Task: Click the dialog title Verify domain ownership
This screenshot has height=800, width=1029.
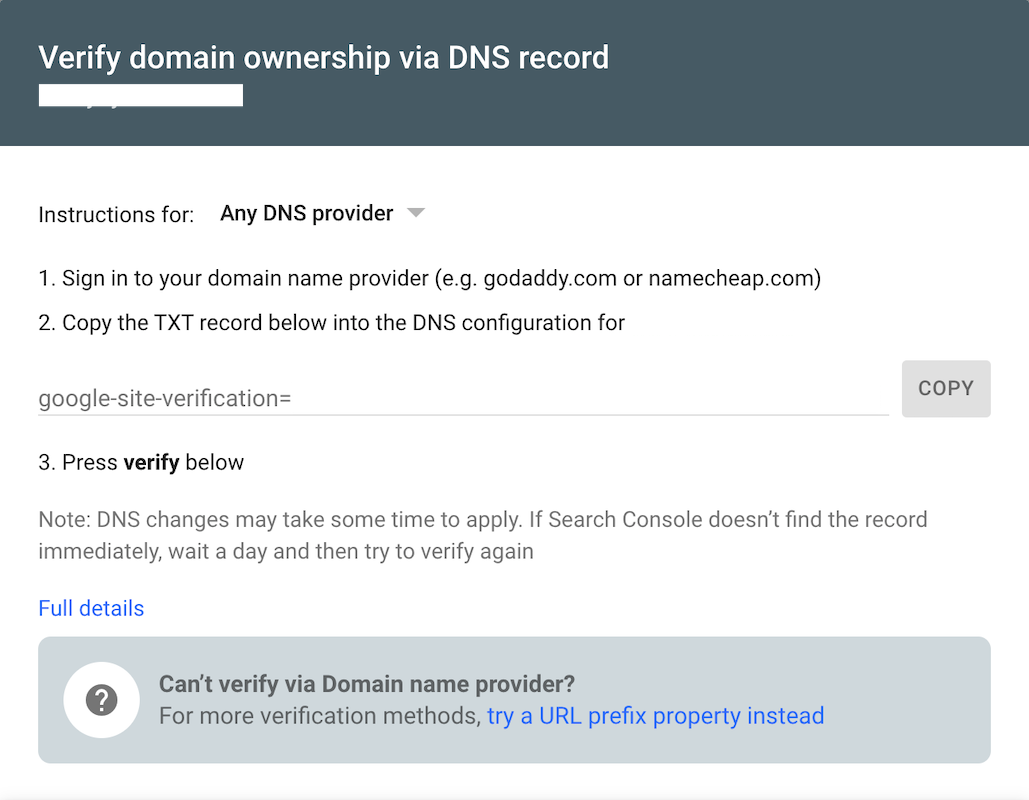Action: pyautogui.click(x=323, y=58)
